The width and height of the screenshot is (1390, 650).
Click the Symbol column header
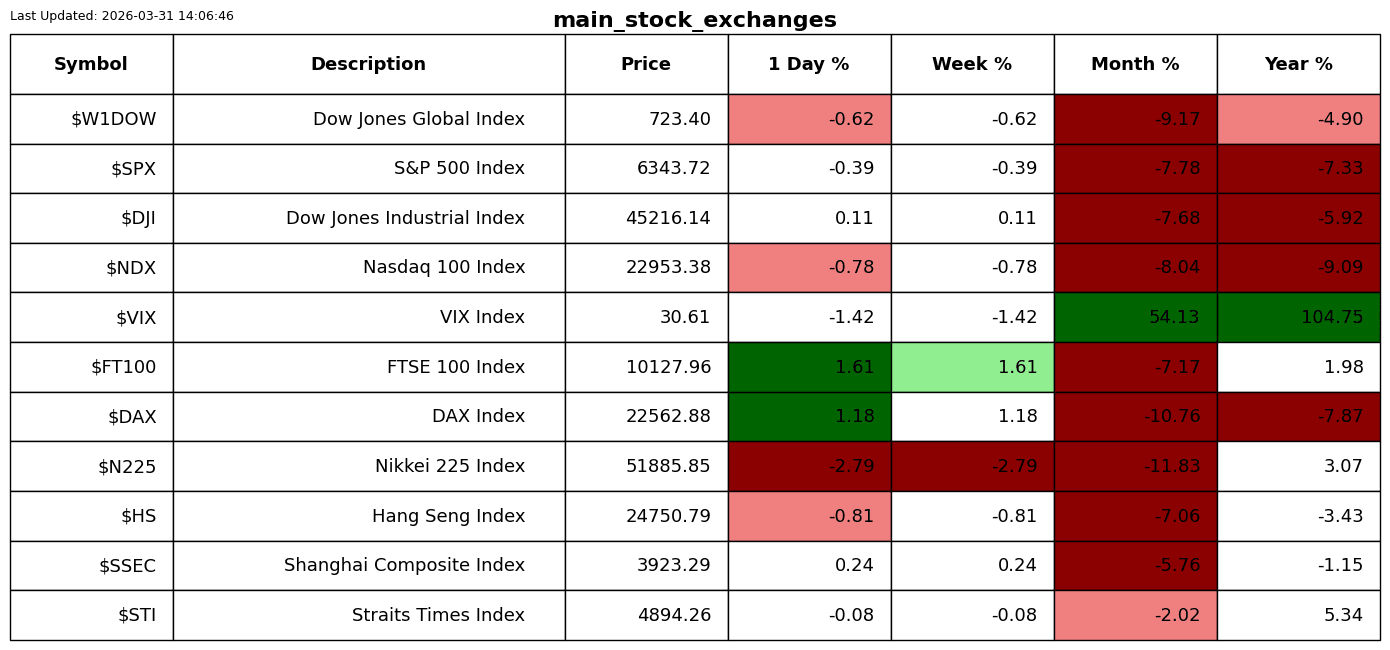(x=91, y=64)
